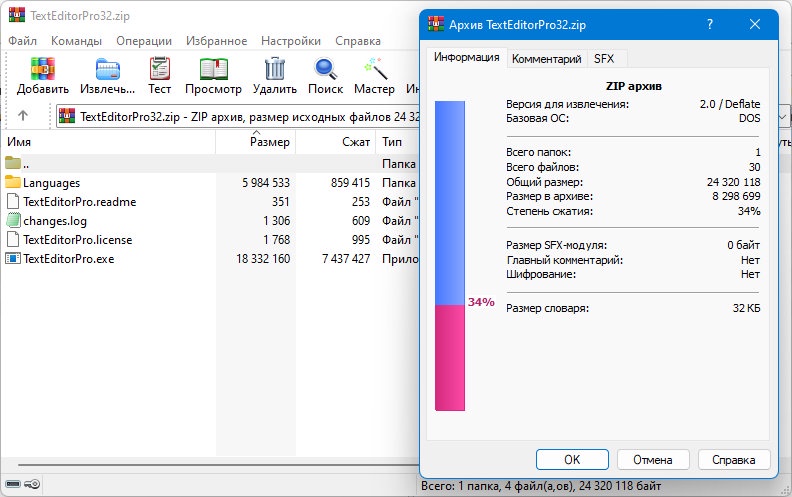
Task: Open the Избранное menu
Action: [x=216, y=41]
